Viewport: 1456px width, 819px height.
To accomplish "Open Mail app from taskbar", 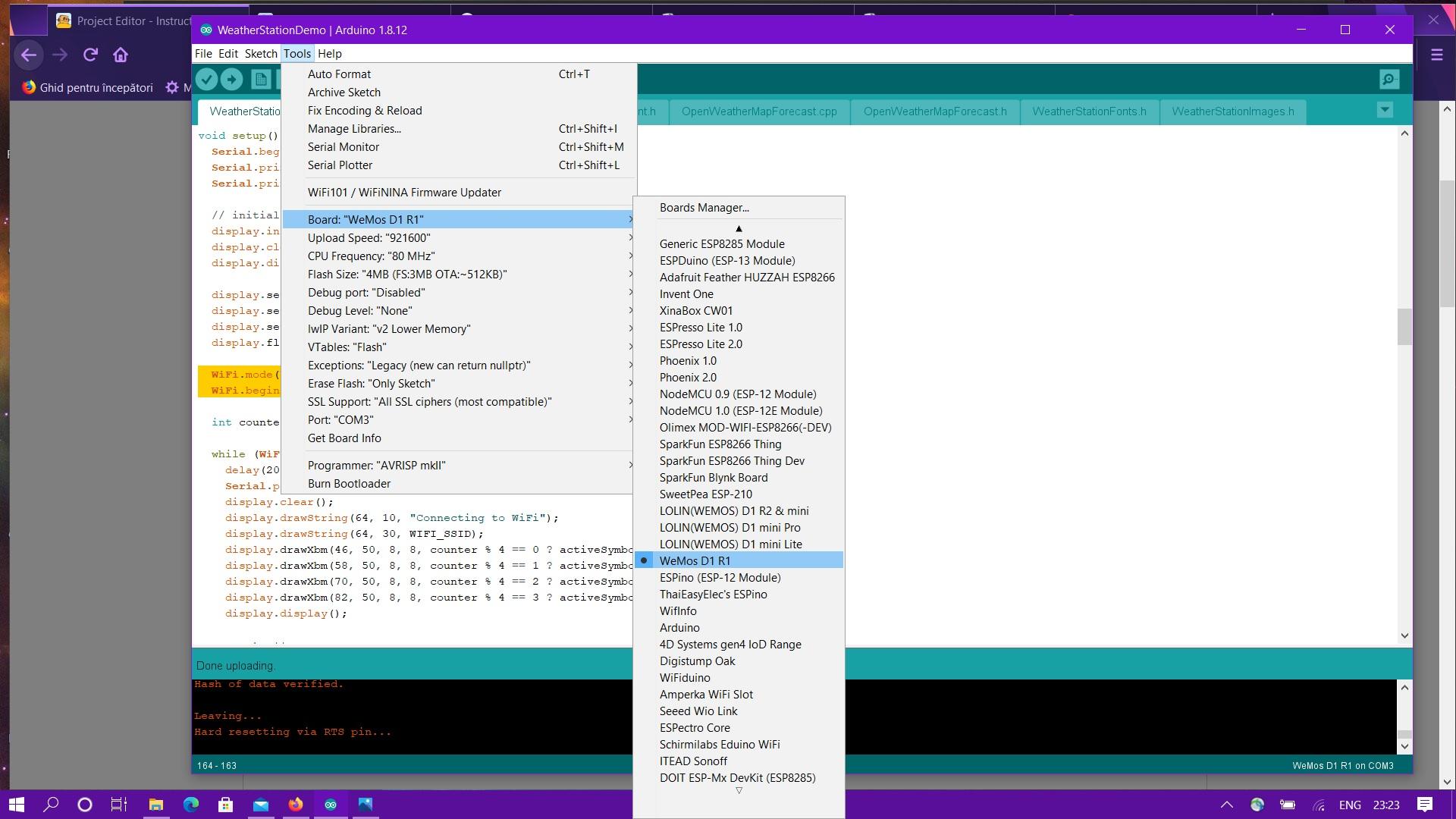I will point(261,805).
